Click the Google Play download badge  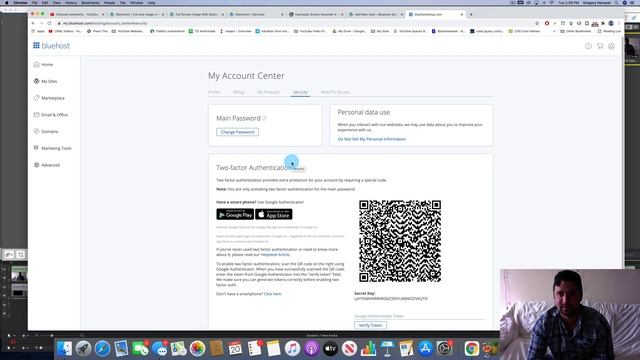pos(235,214)
